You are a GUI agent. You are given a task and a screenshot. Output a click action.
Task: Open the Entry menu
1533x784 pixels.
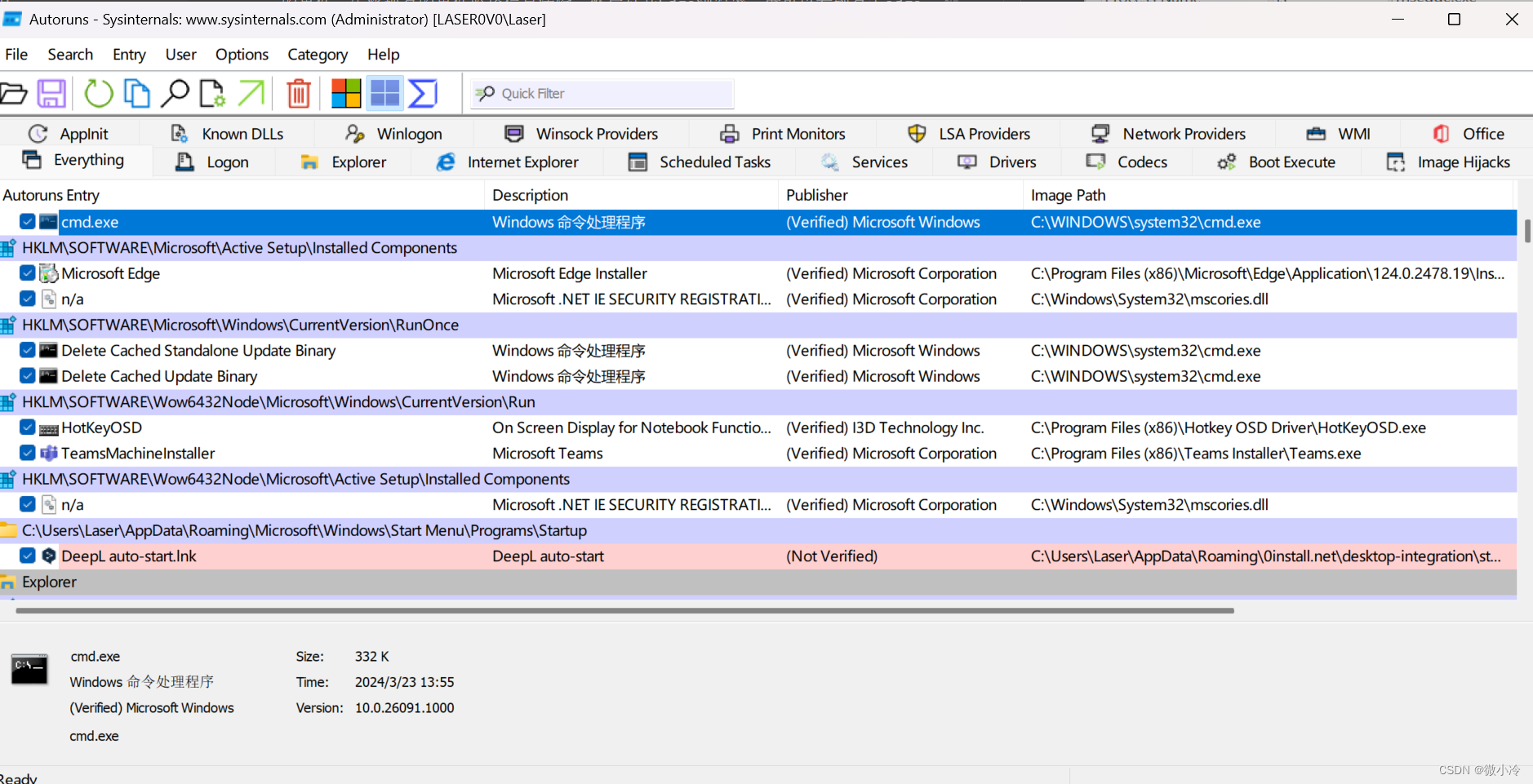pos(129,55)
